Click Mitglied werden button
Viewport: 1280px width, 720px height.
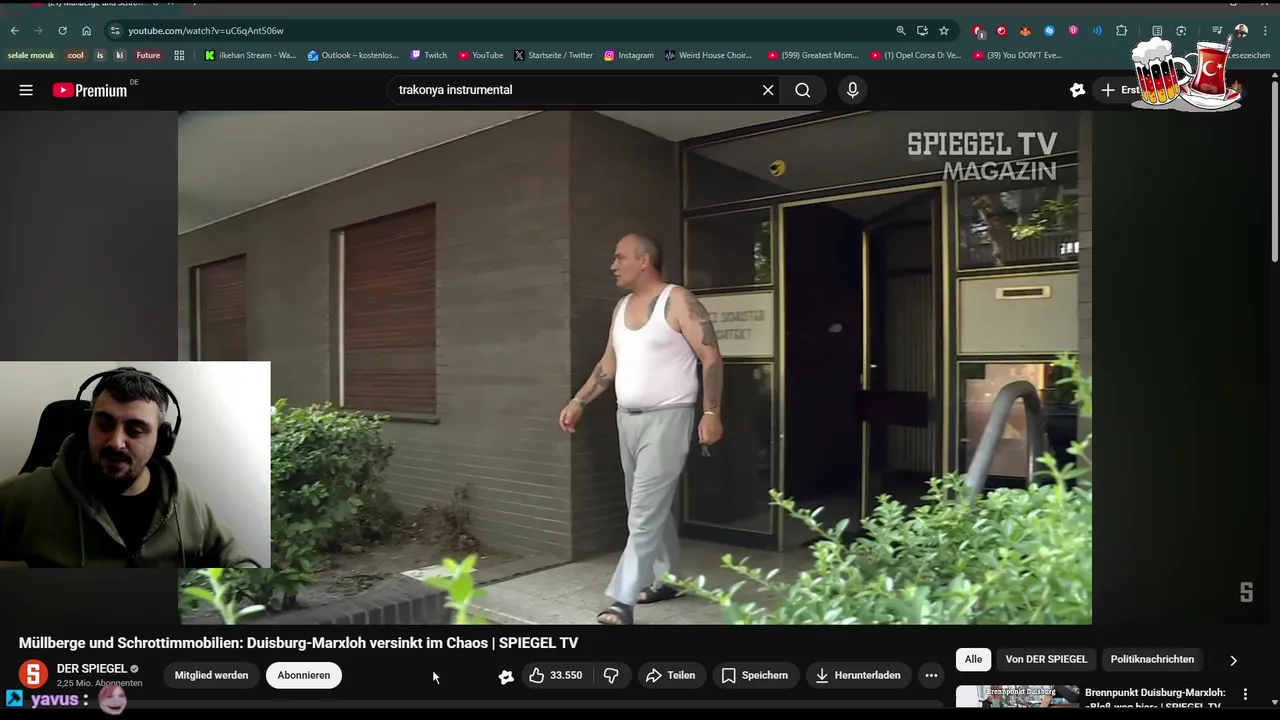click(211, 675)
